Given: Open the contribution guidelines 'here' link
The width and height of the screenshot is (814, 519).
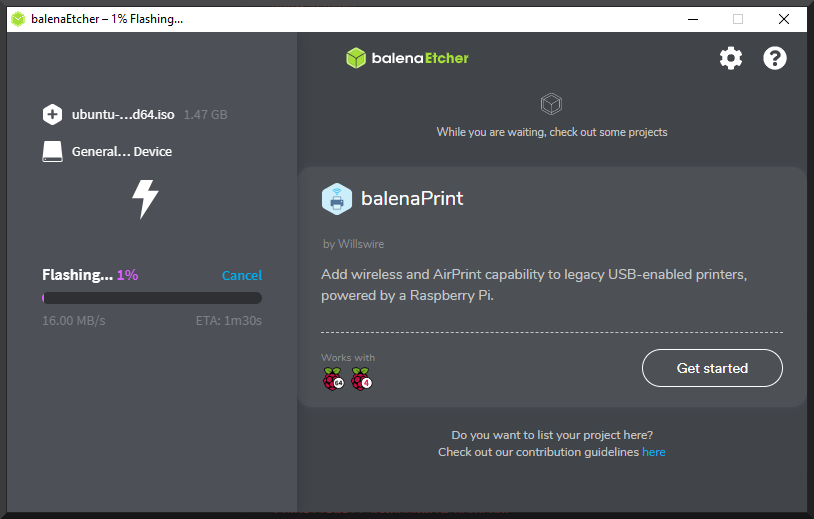Looking at the screenshot, I should point(653,452).
